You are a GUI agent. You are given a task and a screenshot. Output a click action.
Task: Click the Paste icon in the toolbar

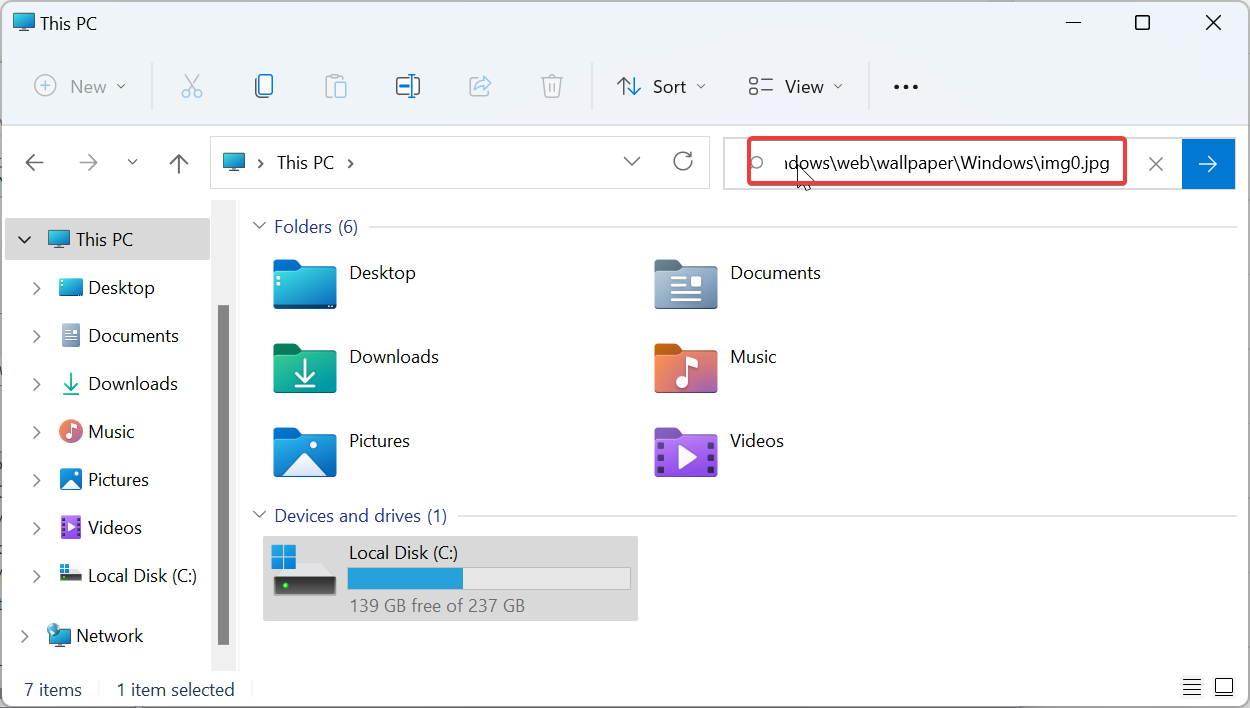pos(336,86)
